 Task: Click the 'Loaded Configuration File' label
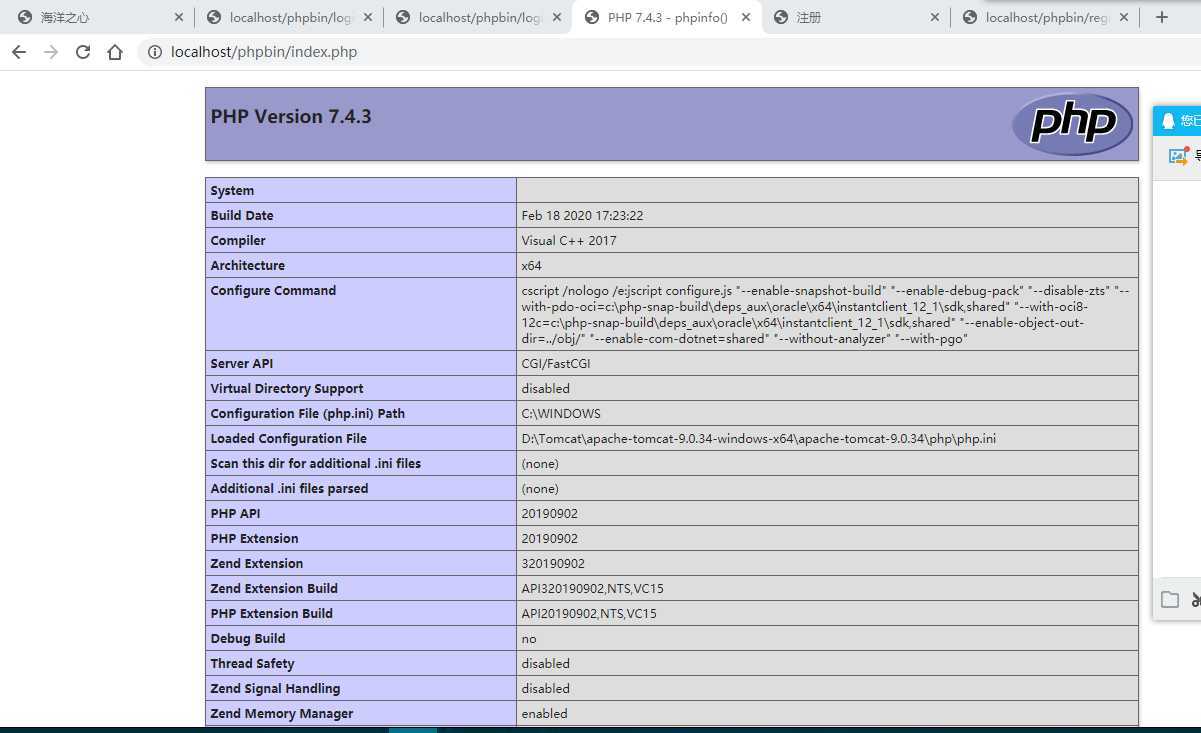coord(289,438)
